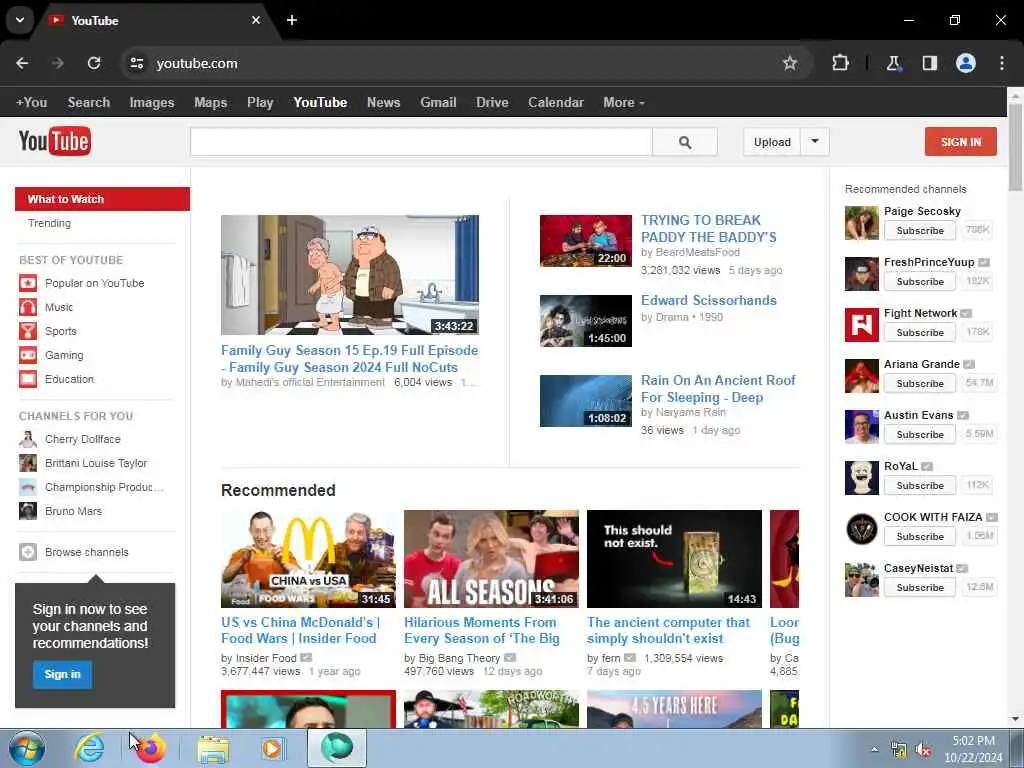Reload the page with refresh icon
Image resolution: width=1024 pixels, height=768 pixels.
(94, 63)
